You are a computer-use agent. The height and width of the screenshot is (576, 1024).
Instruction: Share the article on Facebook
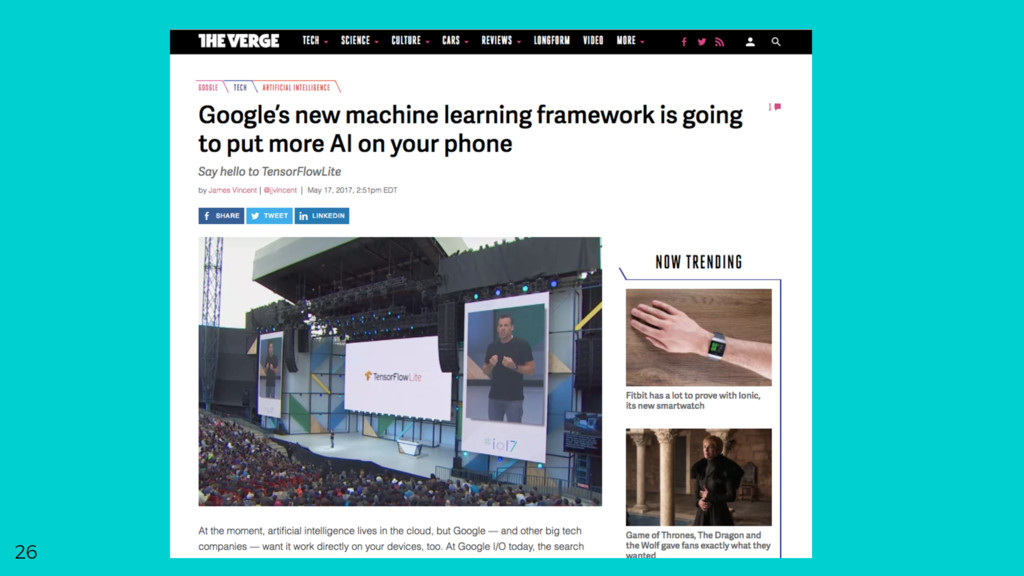point(221,216)
